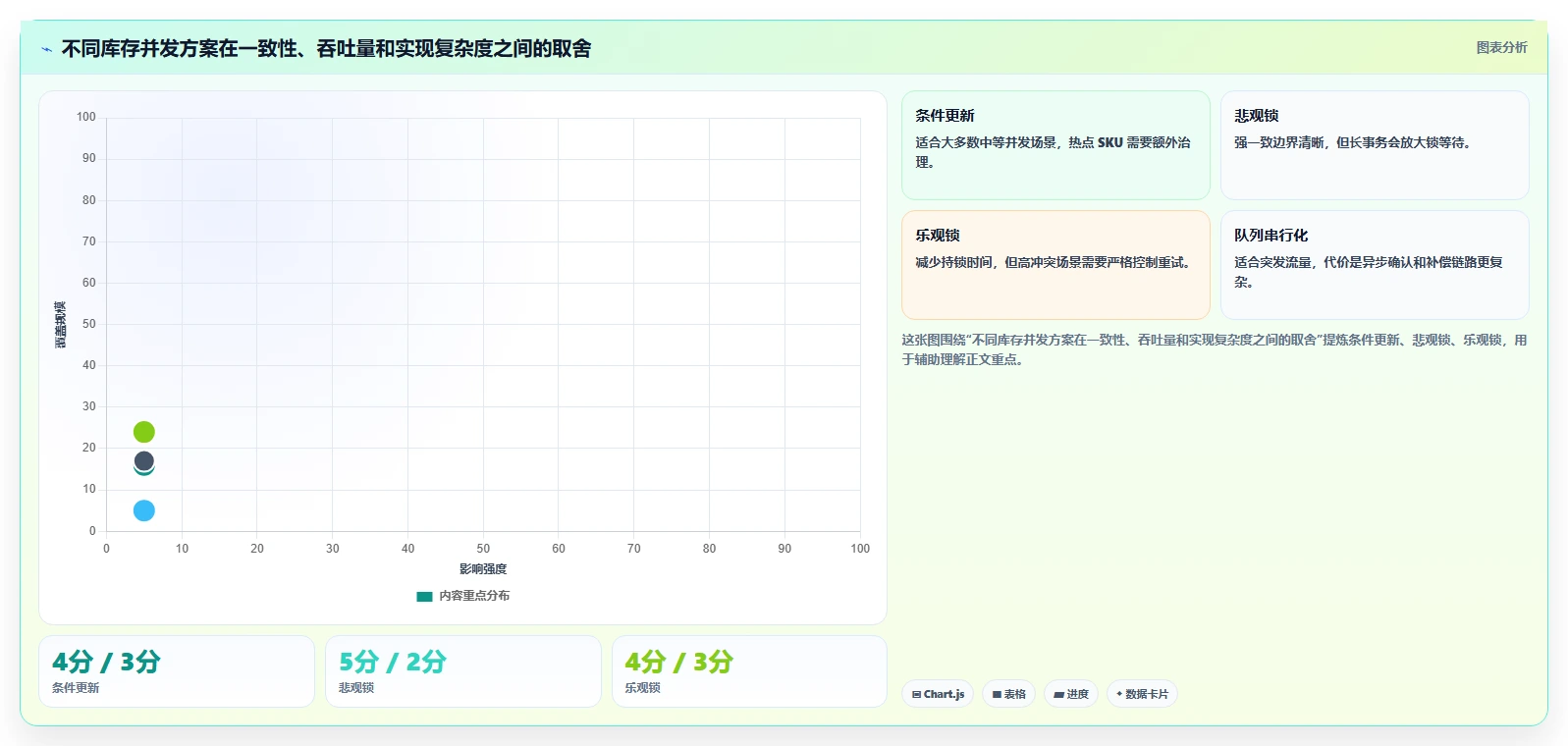Click the square icon in the 表格 tag

[997, 694]
